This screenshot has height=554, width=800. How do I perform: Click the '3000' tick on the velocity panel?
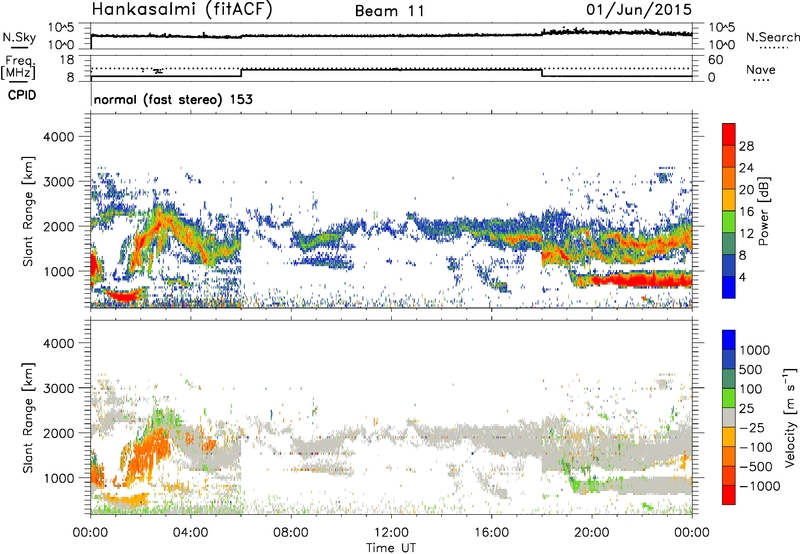point(58,388)
